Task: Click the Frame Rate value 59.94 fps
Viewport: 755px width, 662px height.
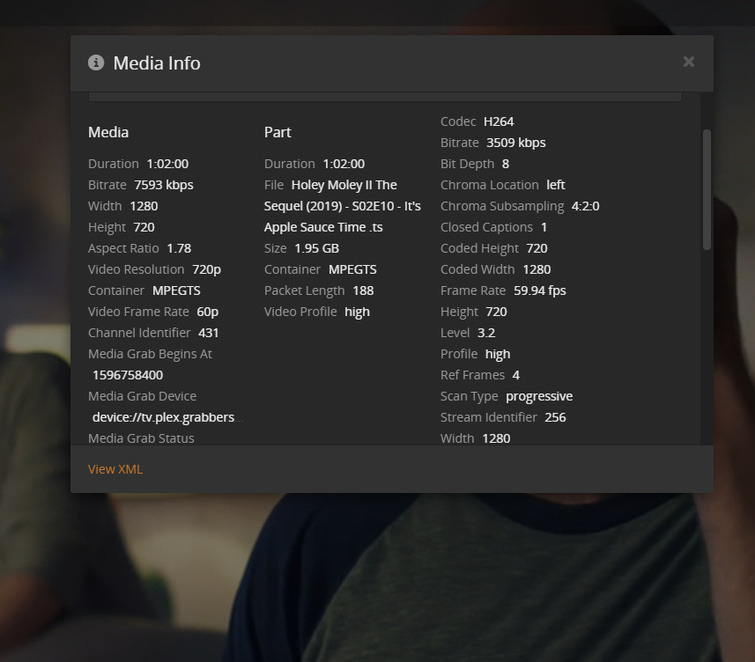Action: point(540,291)
